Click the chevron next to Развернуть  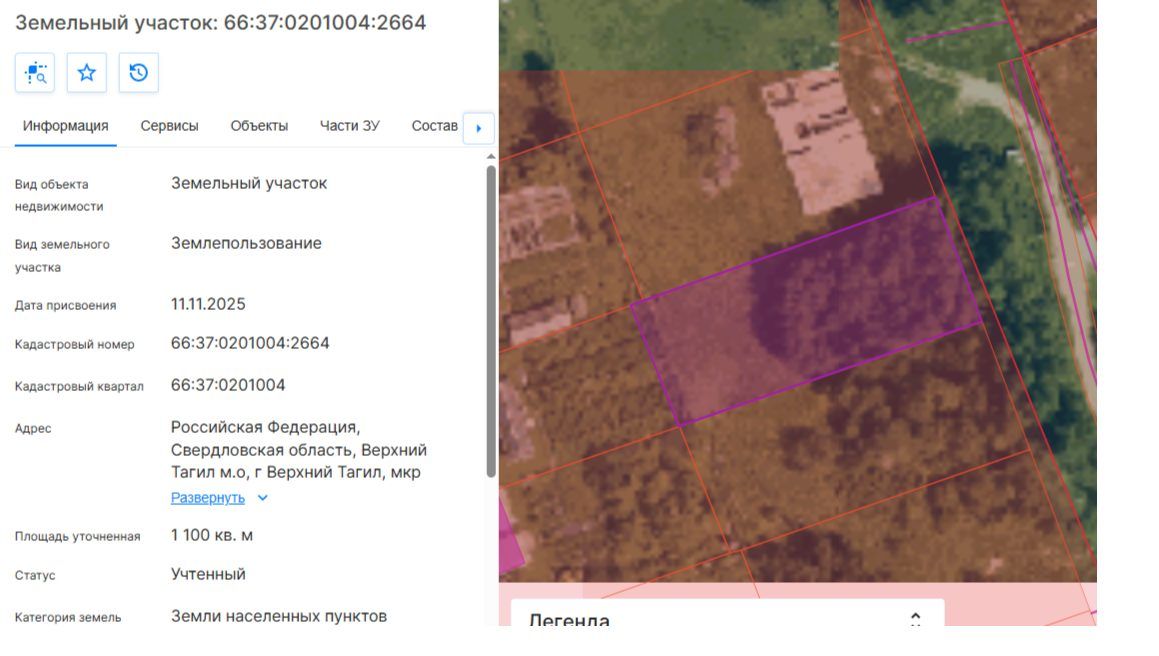tap(262, 498)
